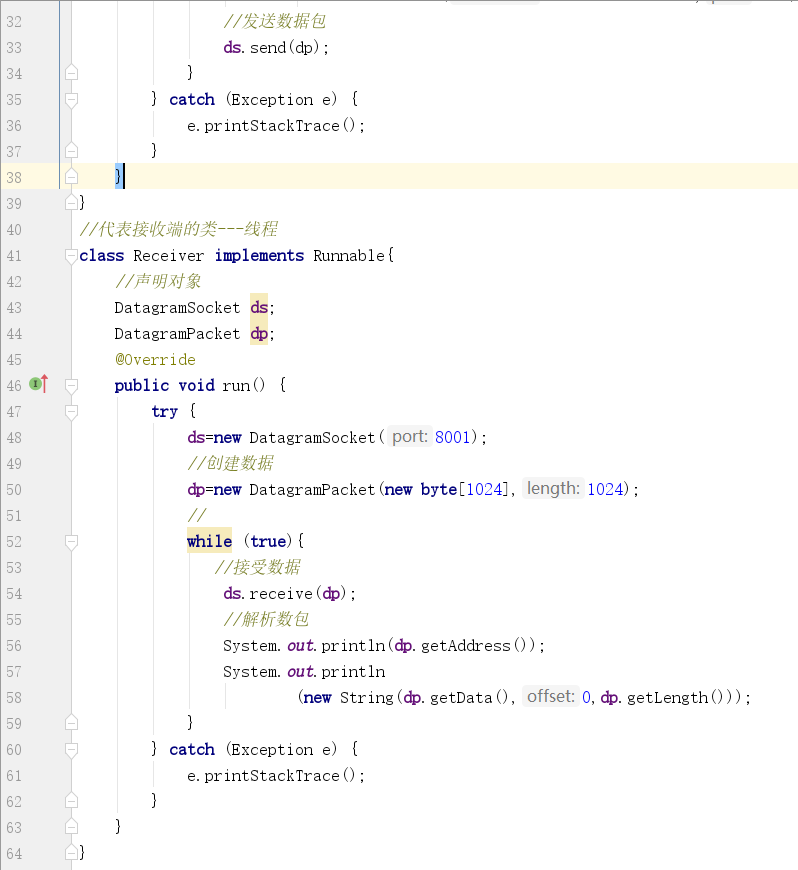The width and height of the screenshot is (798, 870).
Task: Collapse the catch block fold on line 60
Action: [71, 750]
